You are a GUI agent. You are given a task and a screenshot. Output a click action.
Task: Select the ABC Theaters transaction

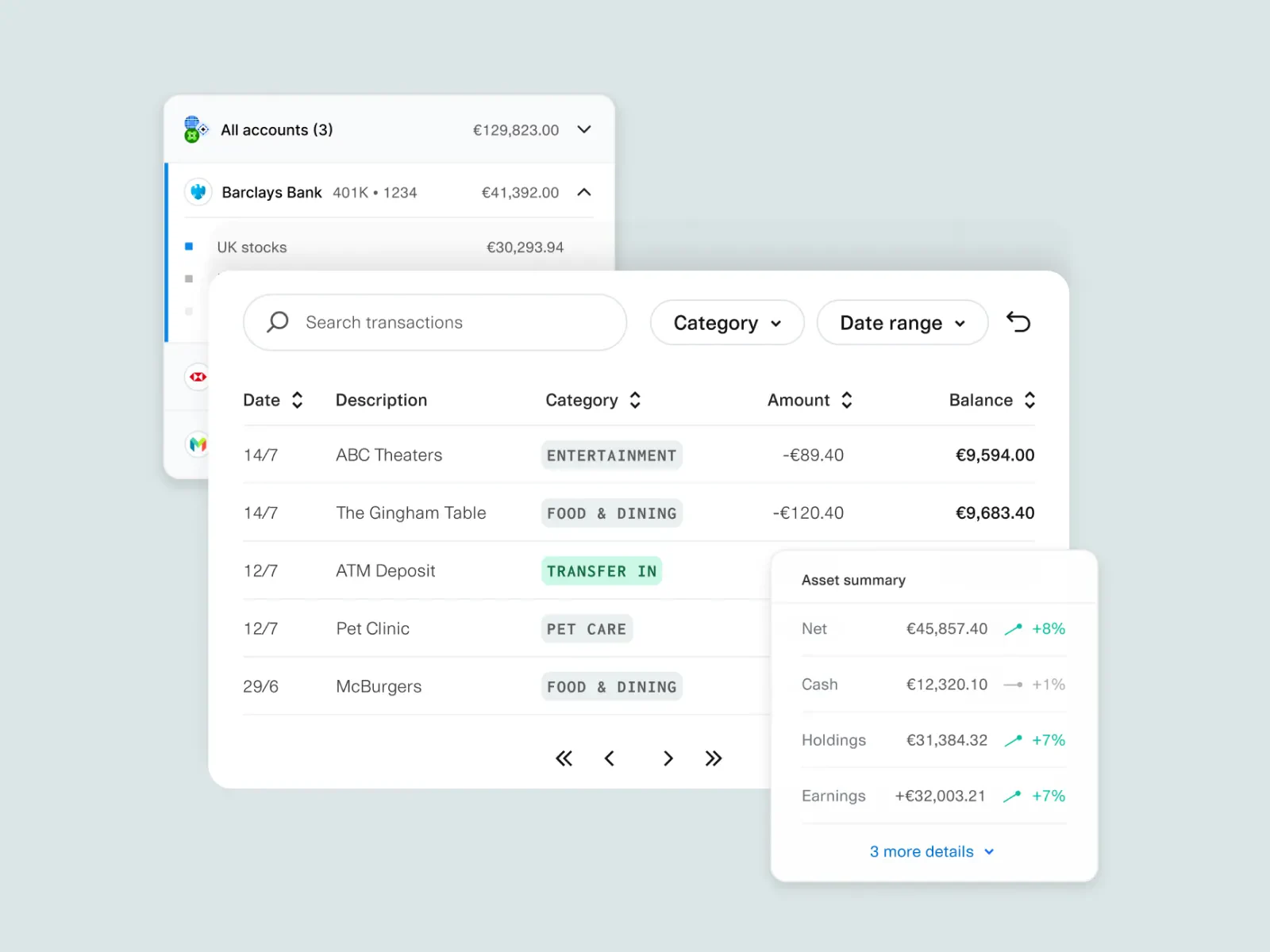(639, 455)
